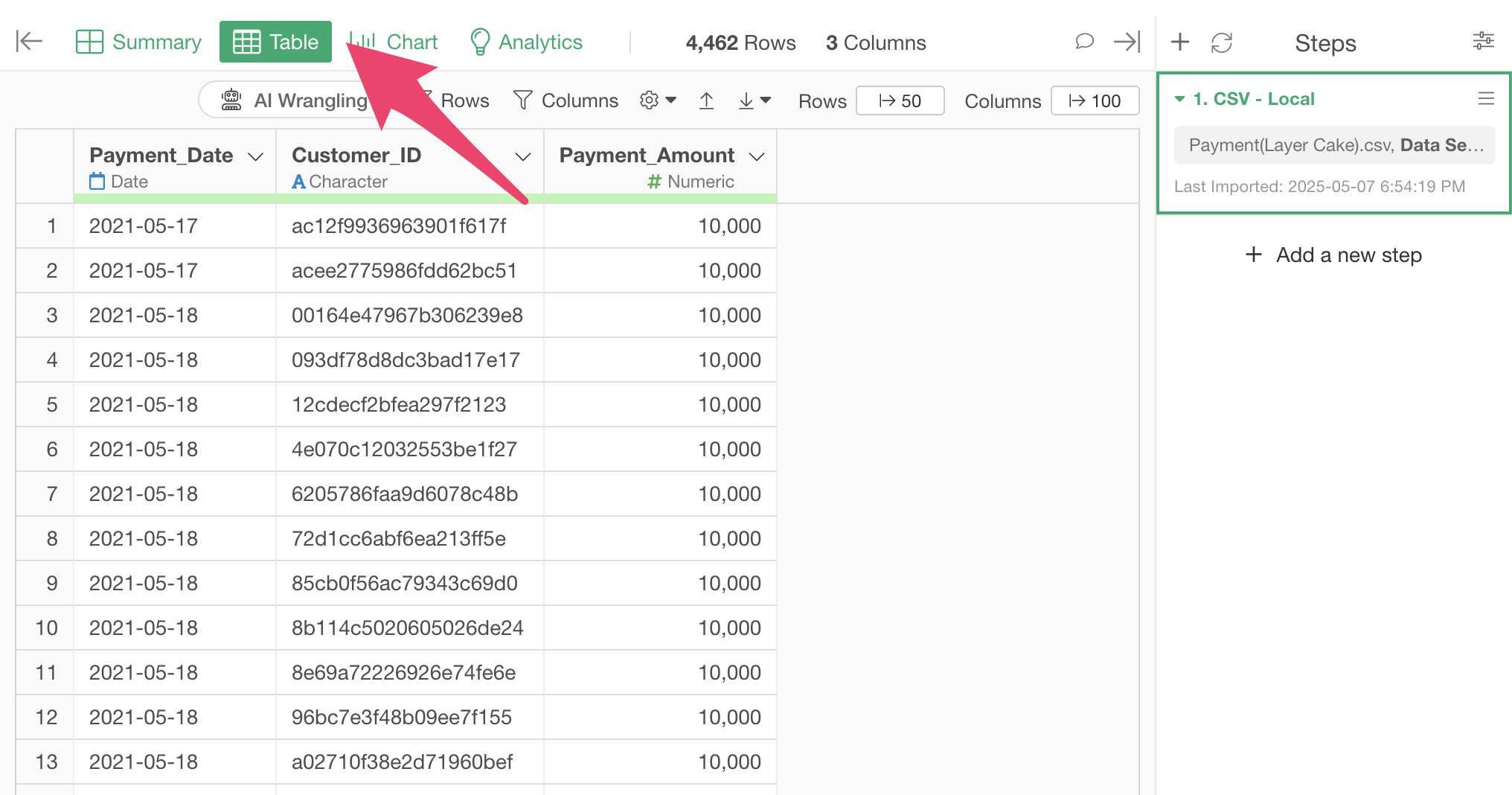Click the plus icon beside Steps
This screenshot has height=795, width=1512.
[1179, 42]
